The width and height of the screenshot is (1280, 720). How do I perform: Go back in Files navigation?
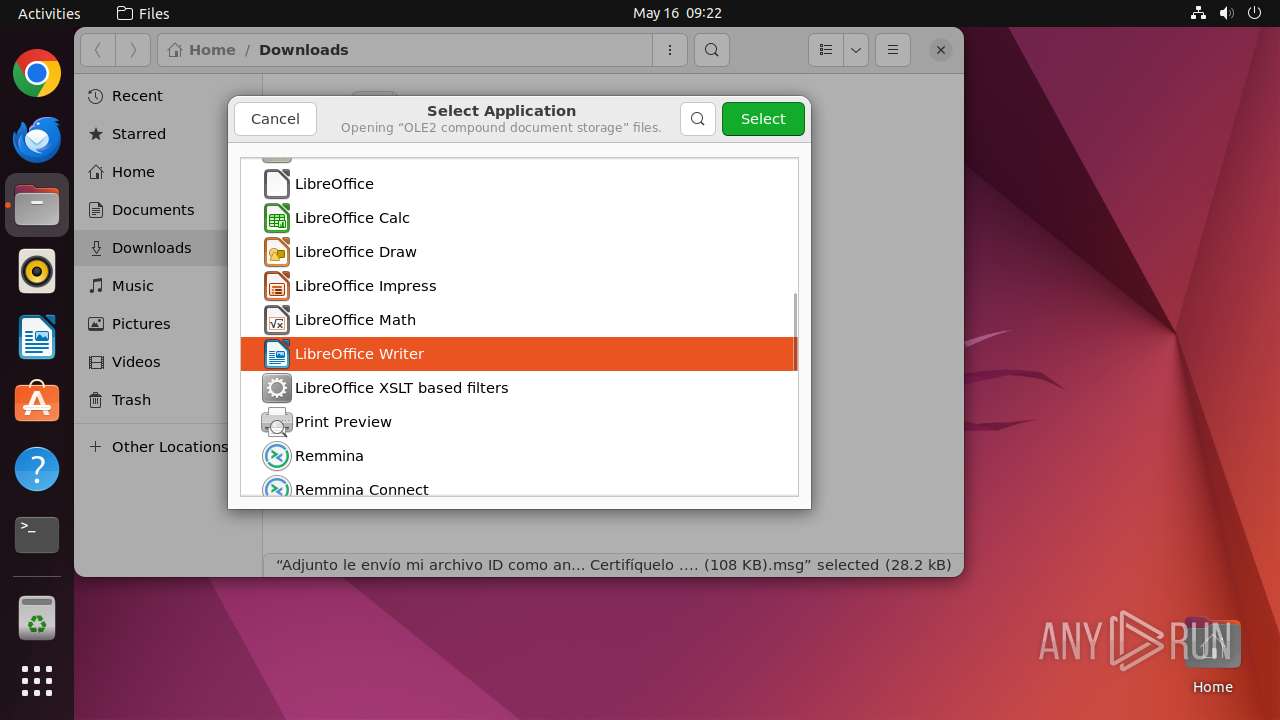coord(98,50)
